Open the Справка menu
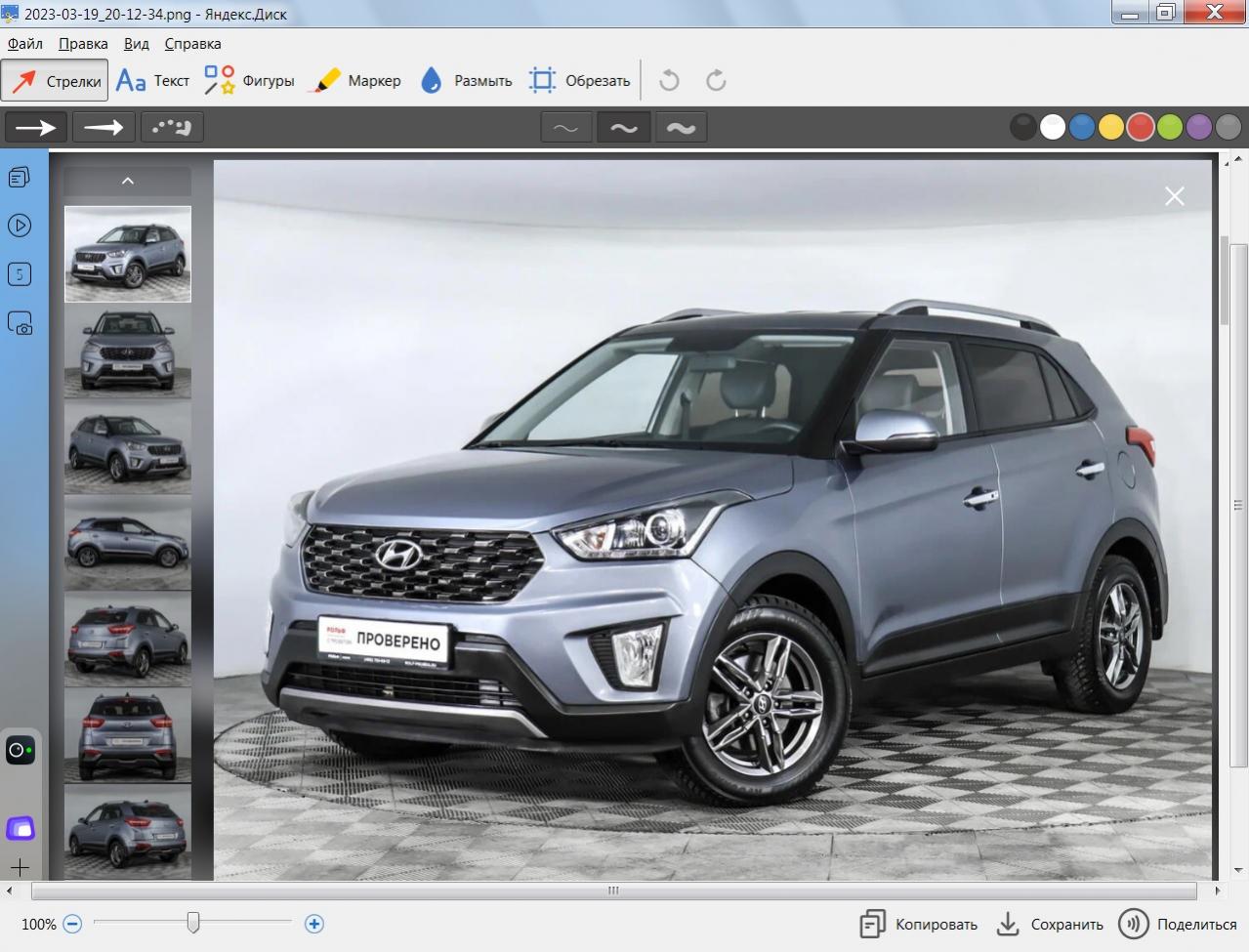 pos(192,43)
